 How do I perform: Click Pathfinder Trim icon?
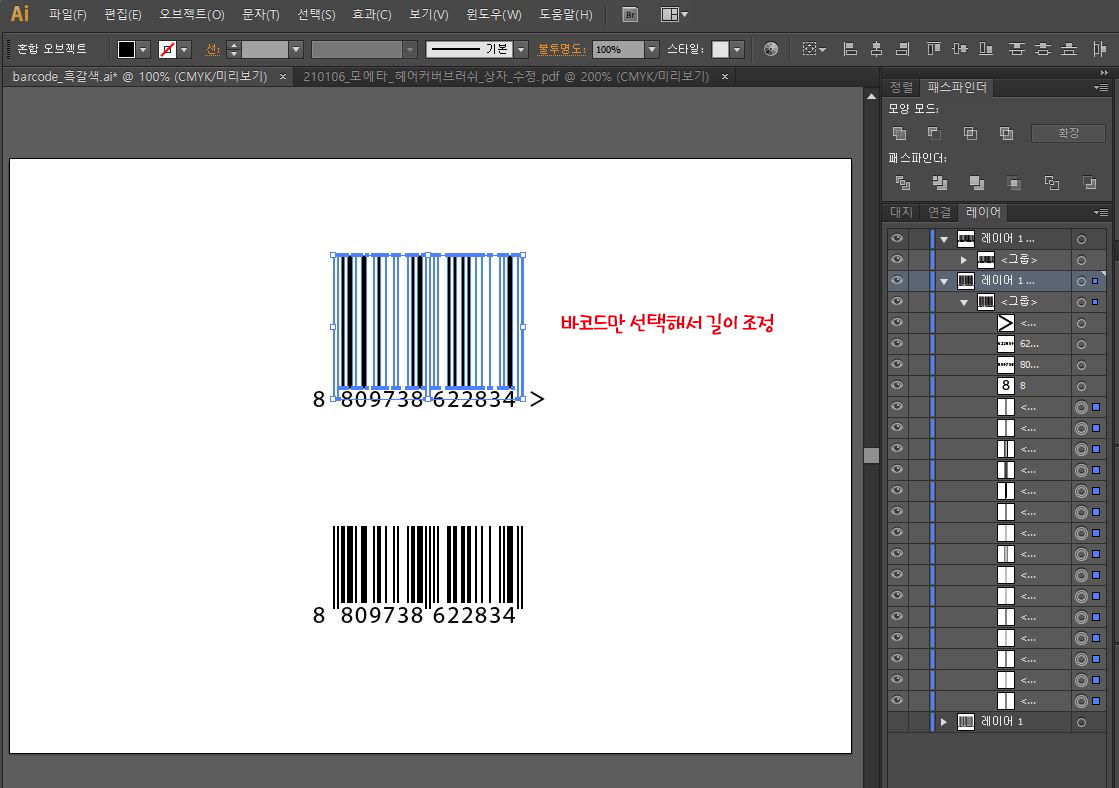coord(940,183)
